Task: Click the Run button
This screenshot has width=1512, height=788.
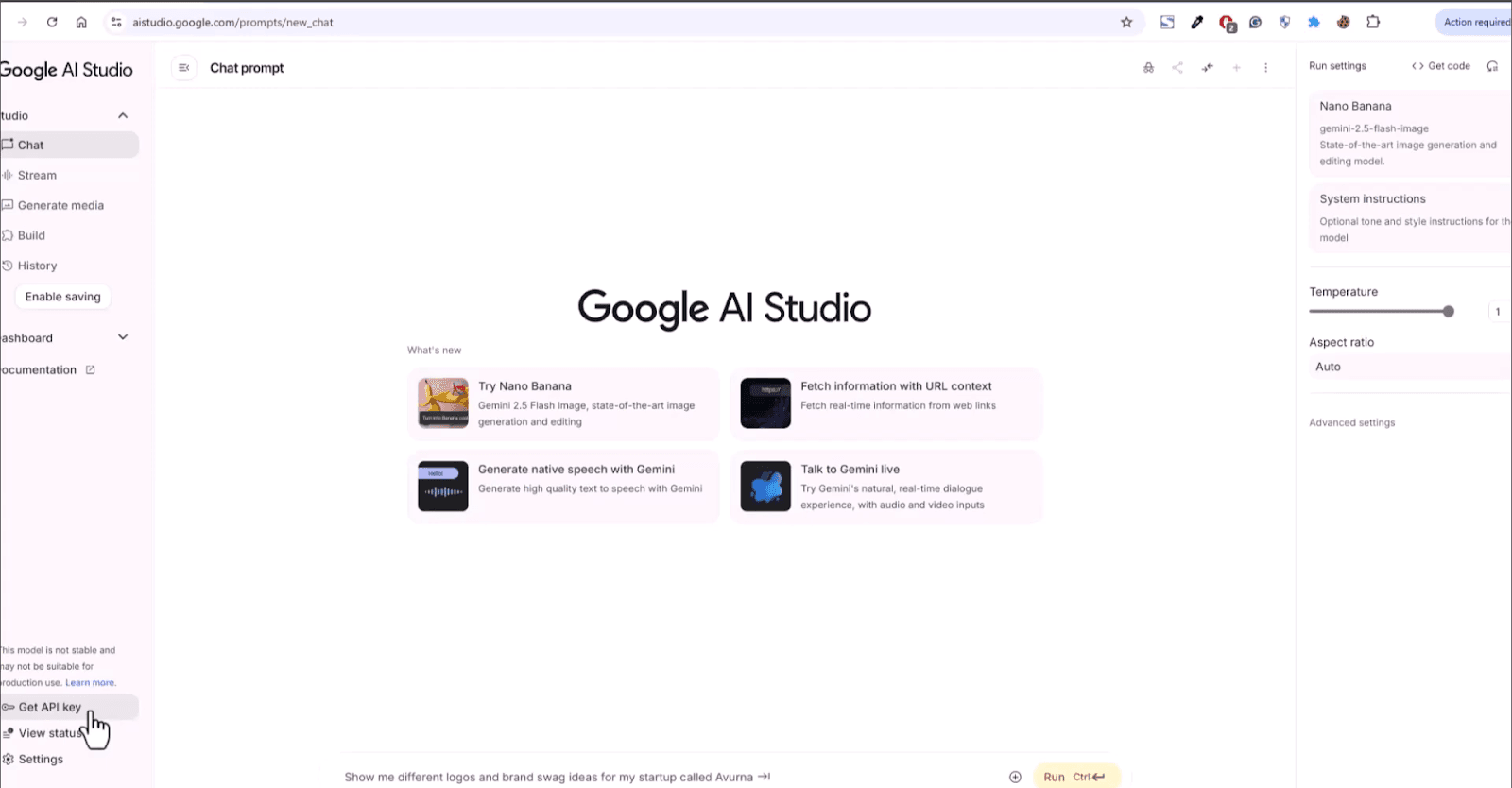Action: tap(1076, 777)
